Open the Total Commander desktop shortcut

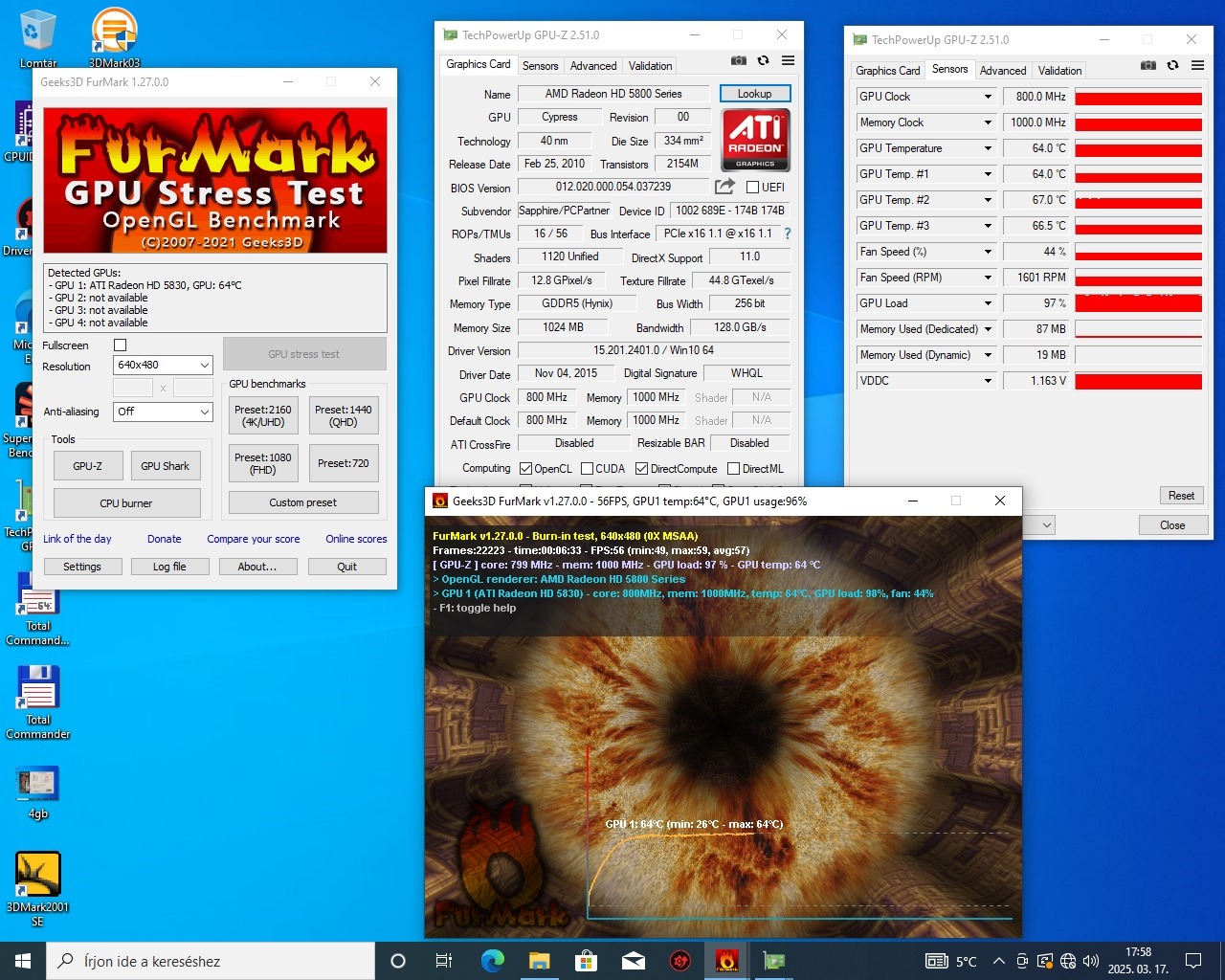point(38,703)
